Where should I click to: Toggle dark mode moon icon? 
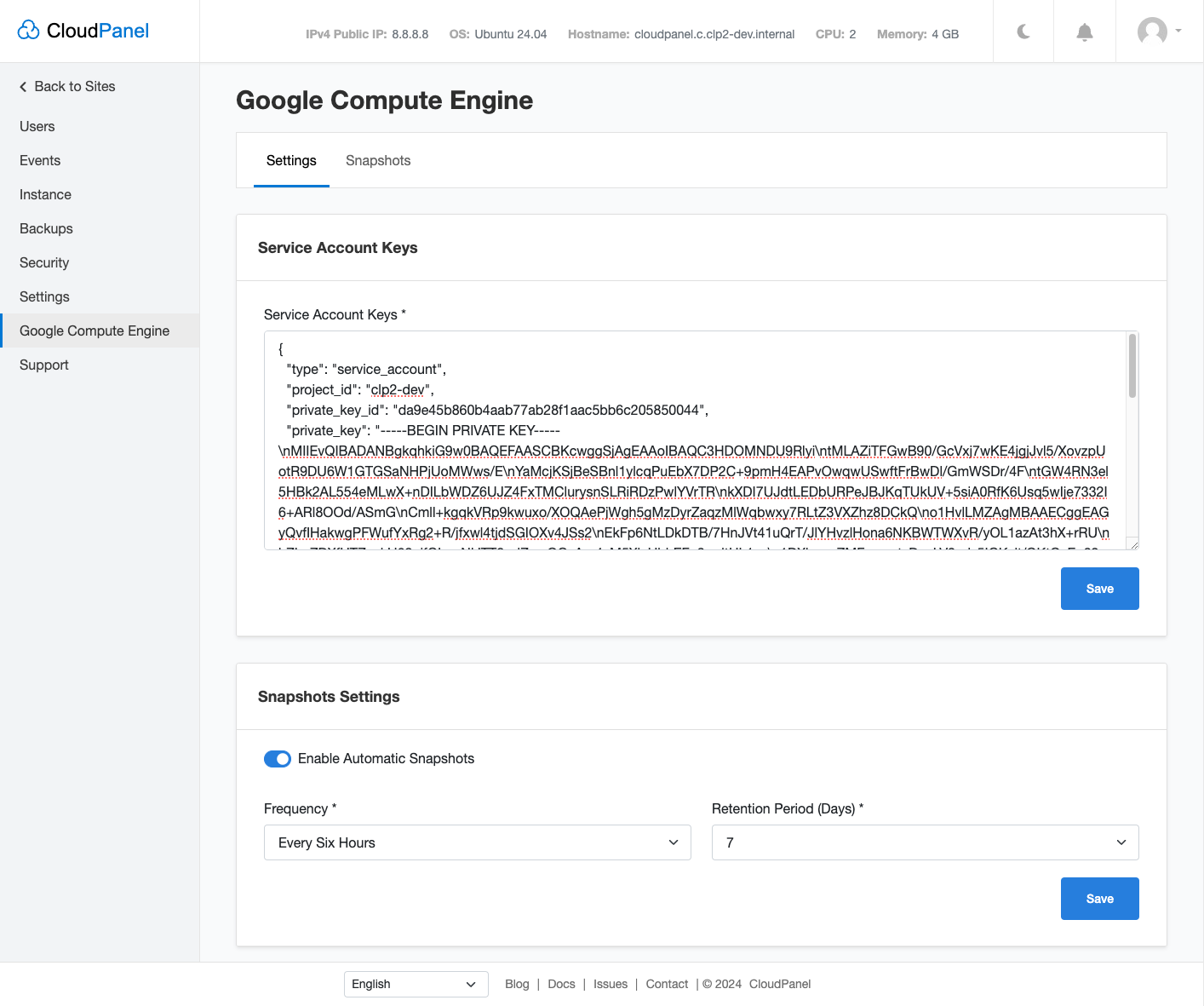(1023, 32)
